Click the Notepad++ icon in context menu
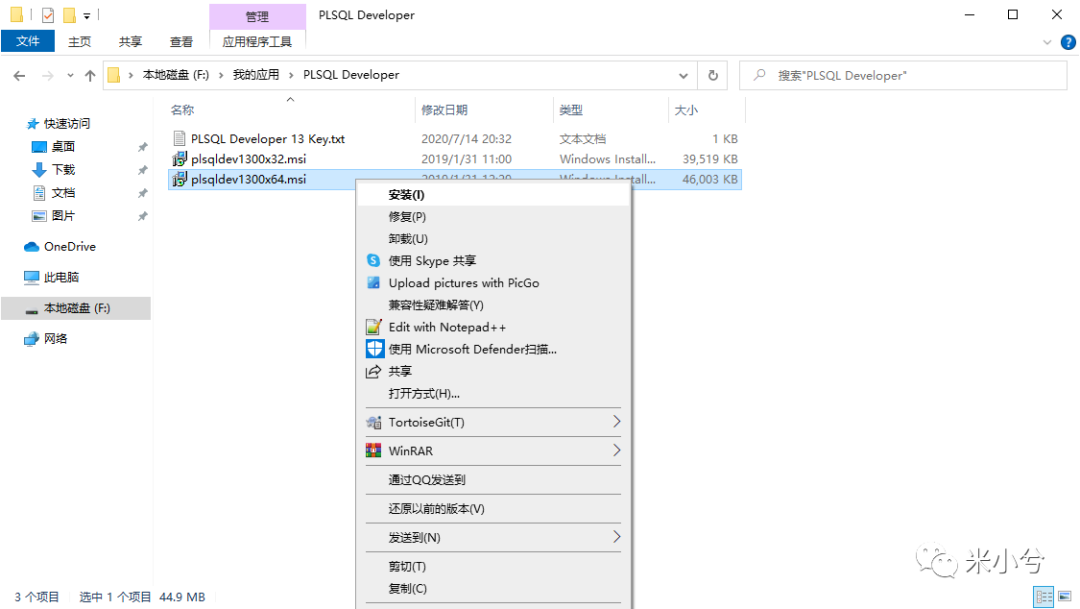This screenshot has width=1080, height=609. click(x=373, y=327)
